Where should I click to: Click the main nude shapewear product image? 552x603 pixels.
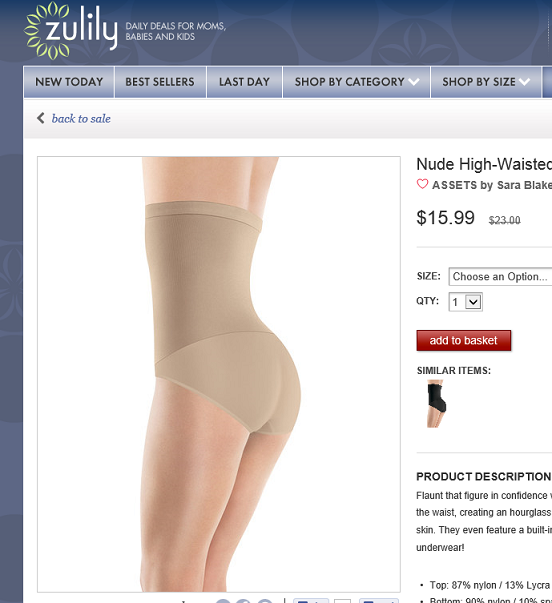tap(218, 374)
